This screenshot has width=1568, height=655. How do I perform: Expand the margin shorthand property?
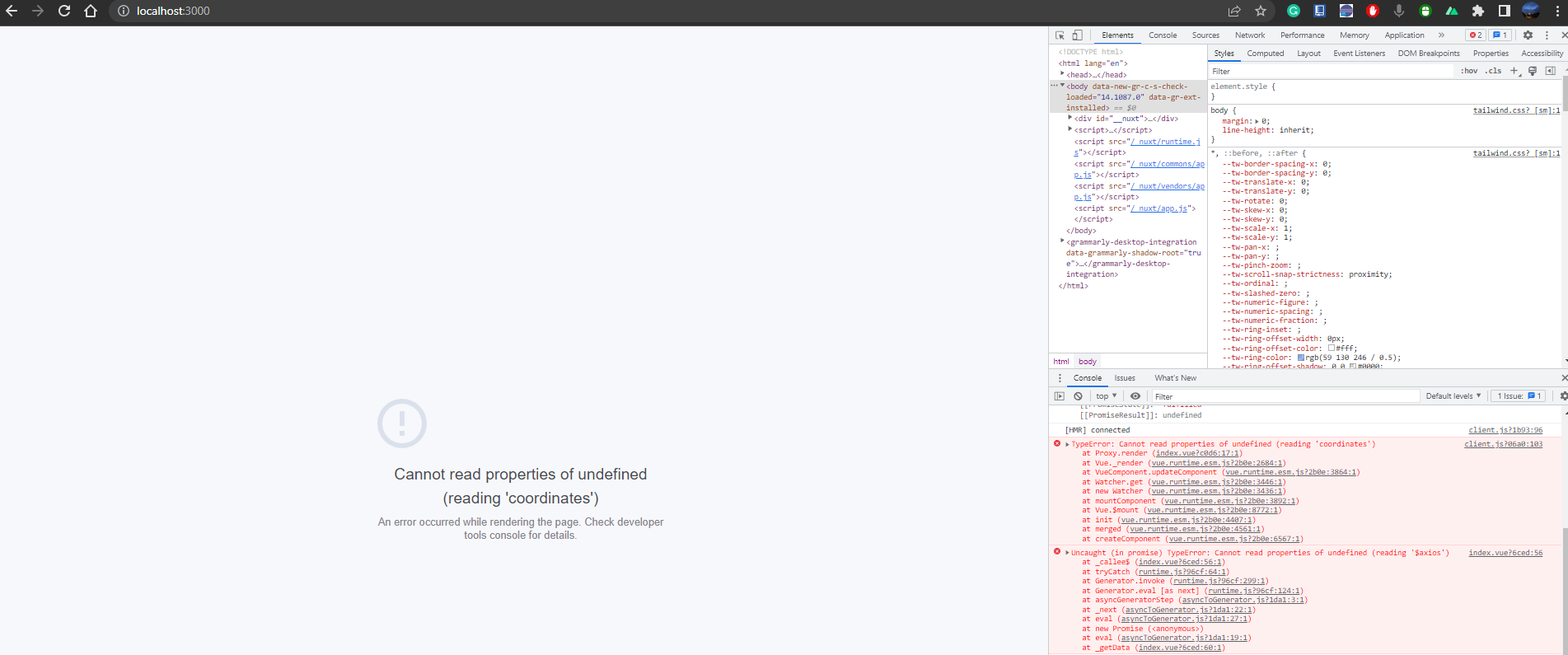[1257, 121]
